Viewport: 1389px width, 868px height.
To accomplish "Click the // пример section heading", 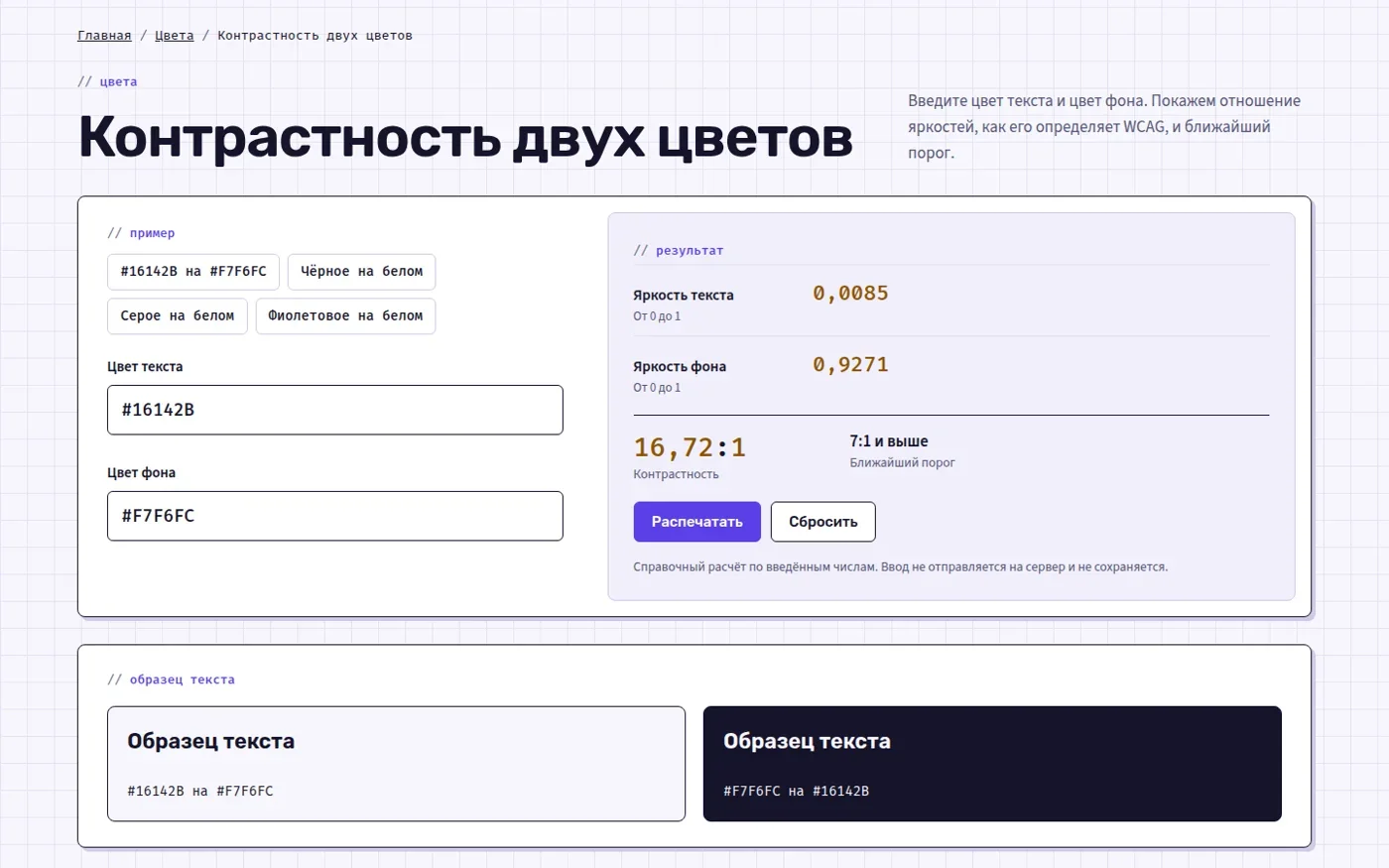I will 141,233.
